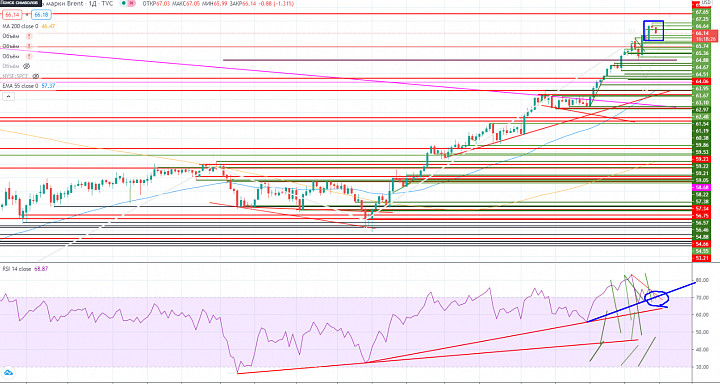
Task: Click the 66.64 price label
Action: click(x=701, y=26)
